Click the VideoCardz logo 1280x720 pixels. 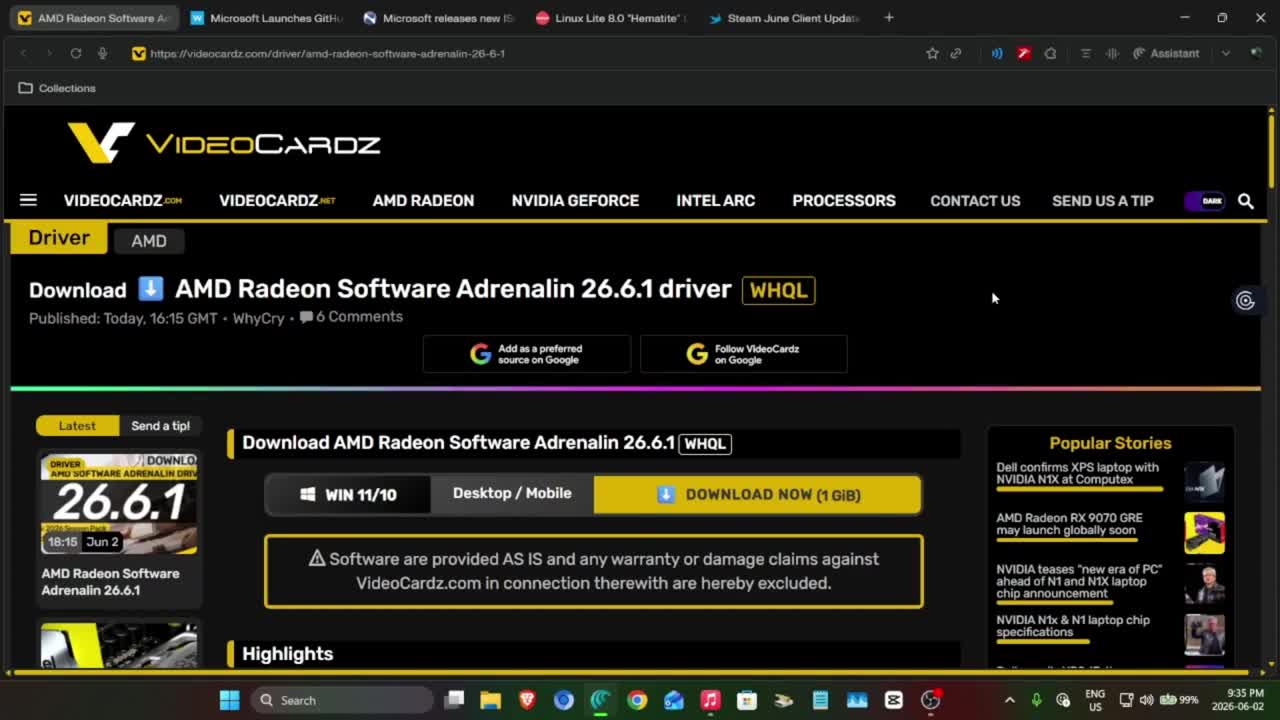(x=224, y=143)
